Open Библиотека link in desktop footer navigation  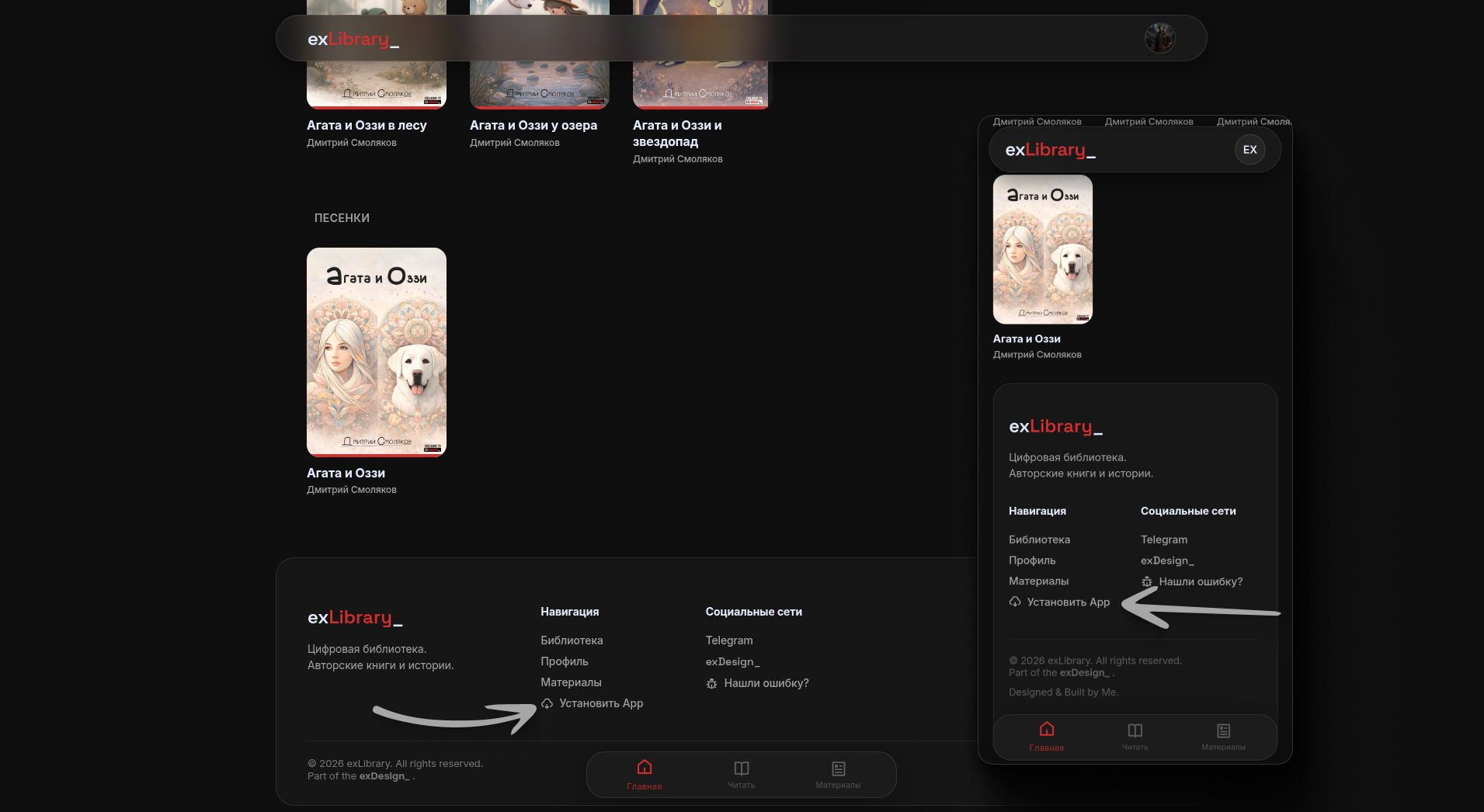[572, 640]
